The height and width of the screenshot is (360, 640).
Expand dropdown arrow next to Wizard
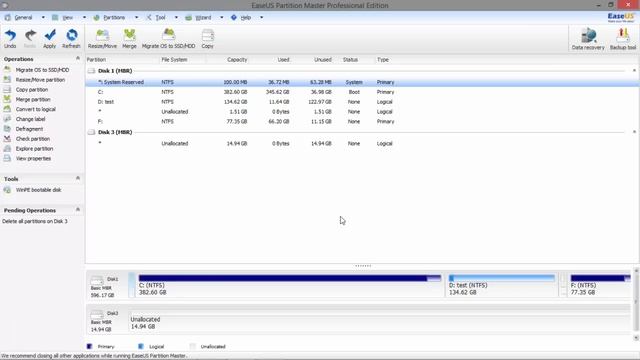coord(222,18)
